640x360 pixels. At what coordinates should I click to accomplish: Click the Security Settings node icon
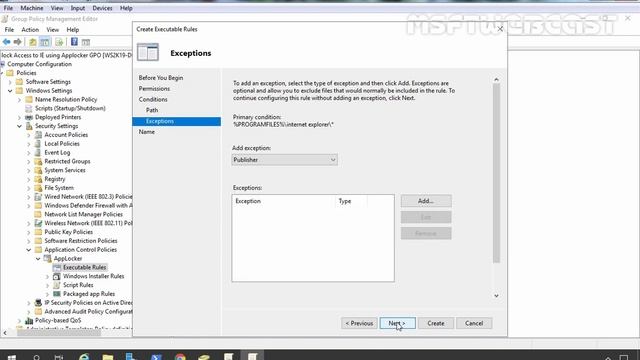pos(29,126)
